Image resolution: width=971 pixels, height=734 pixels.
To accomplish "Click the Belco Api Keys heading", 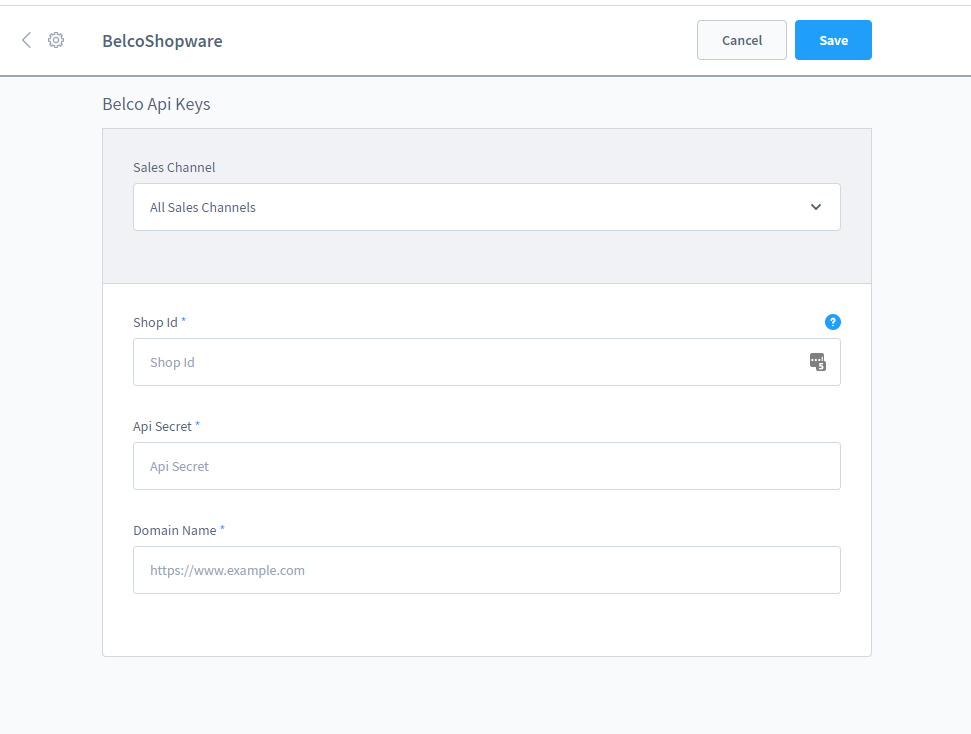I will (156, 104).
